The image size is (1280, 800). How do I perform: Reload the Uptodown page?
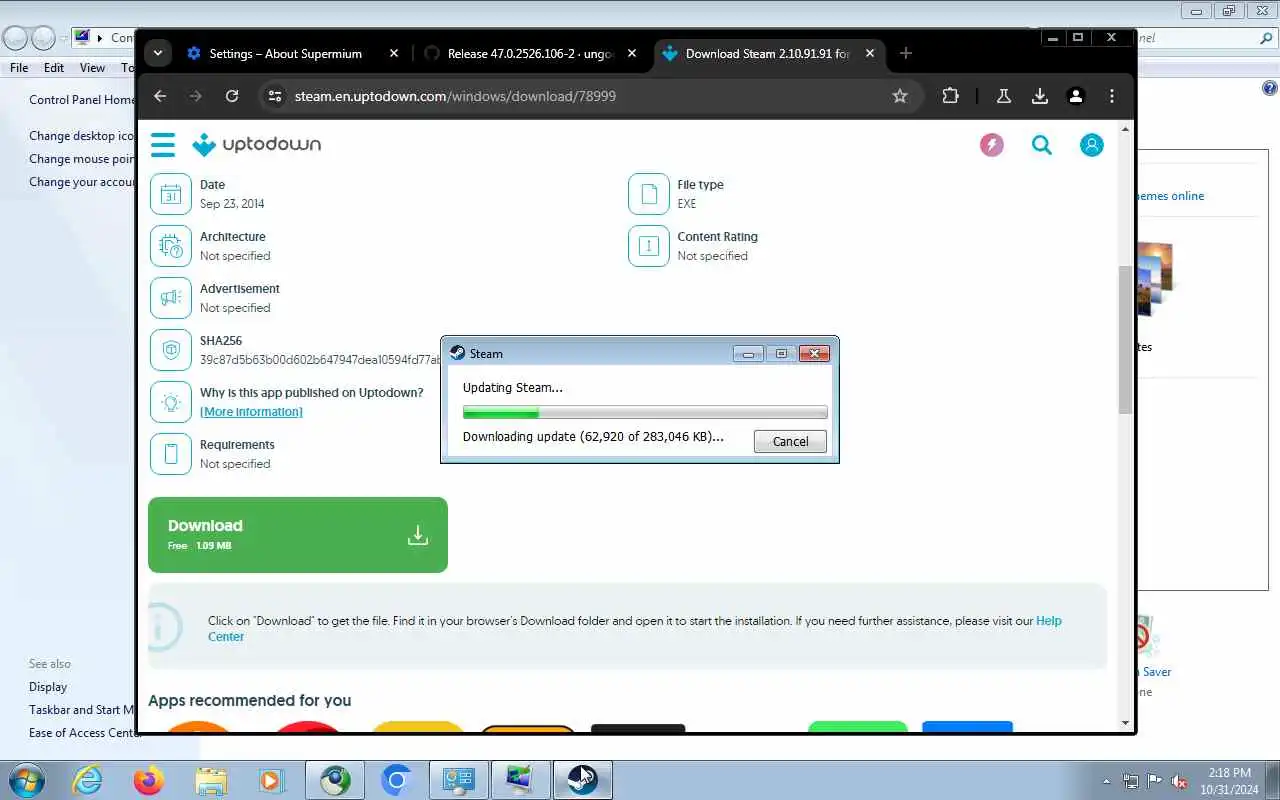point(232,96)
